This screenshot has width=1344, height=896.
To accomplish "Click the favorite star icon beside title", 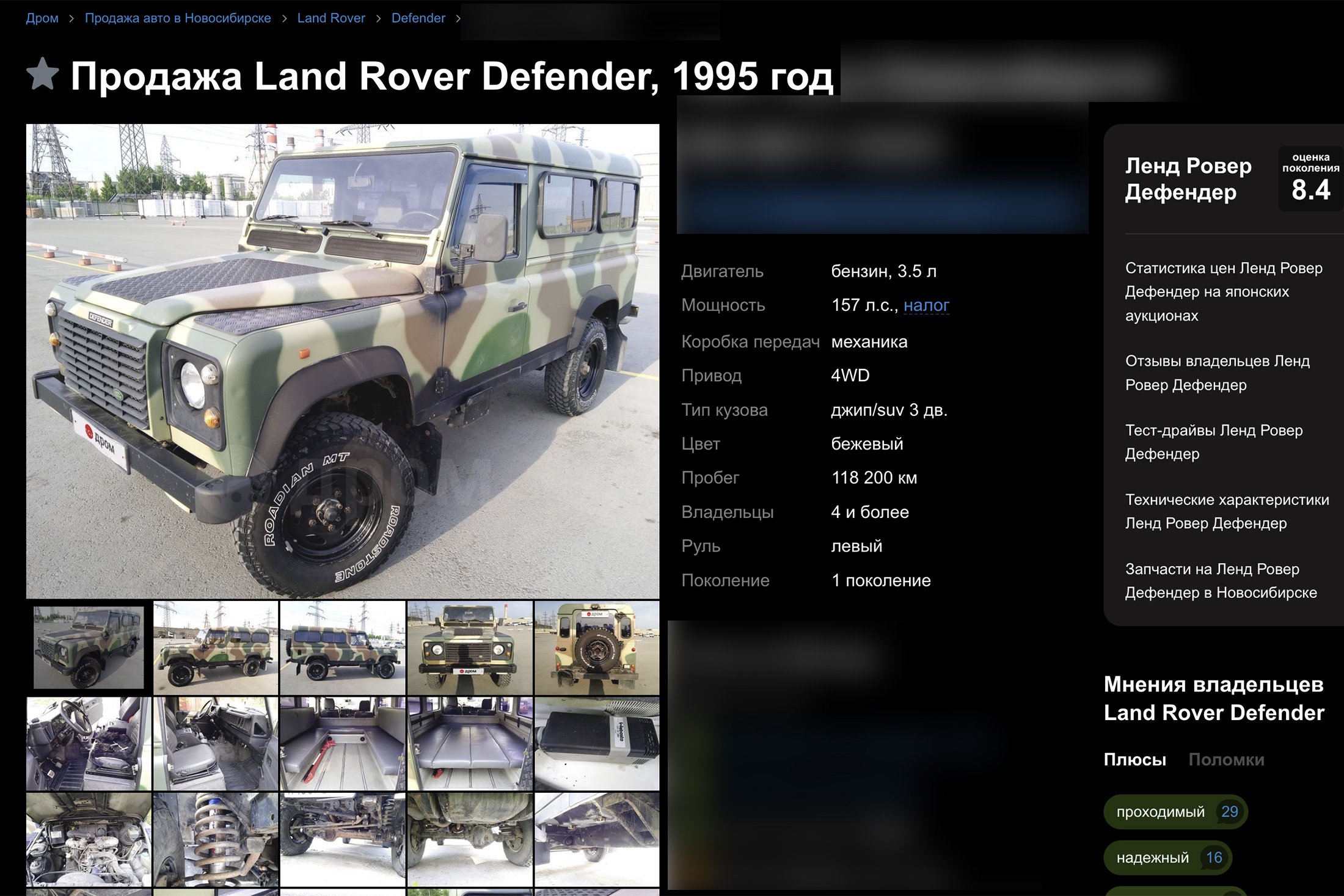I will tap(43, 75).
